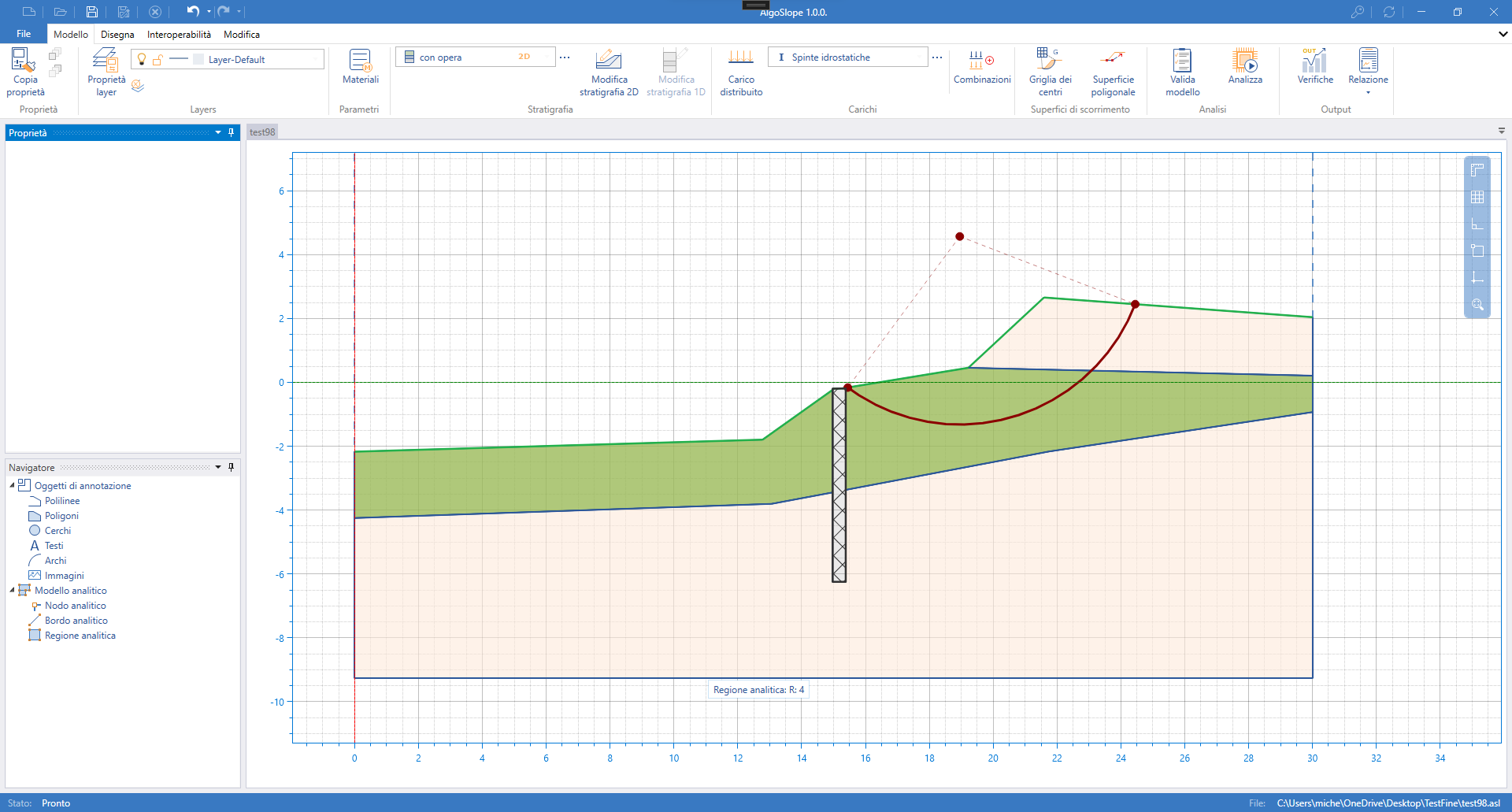Image resolution: width=1512 pixels, height=812 pixels.
Task: Open the test98 document tab
Action: pos(262,132)
